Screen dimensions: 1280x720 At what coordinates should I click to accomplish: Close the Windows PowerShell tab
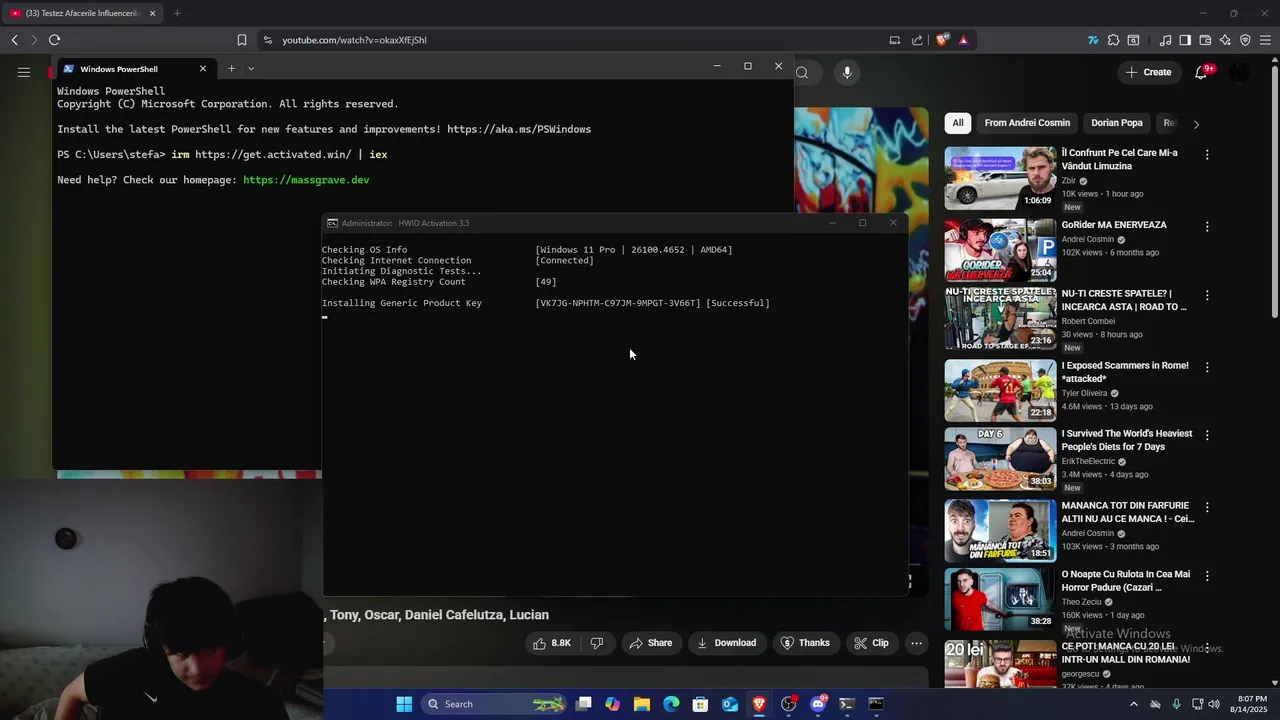[203, 69]
